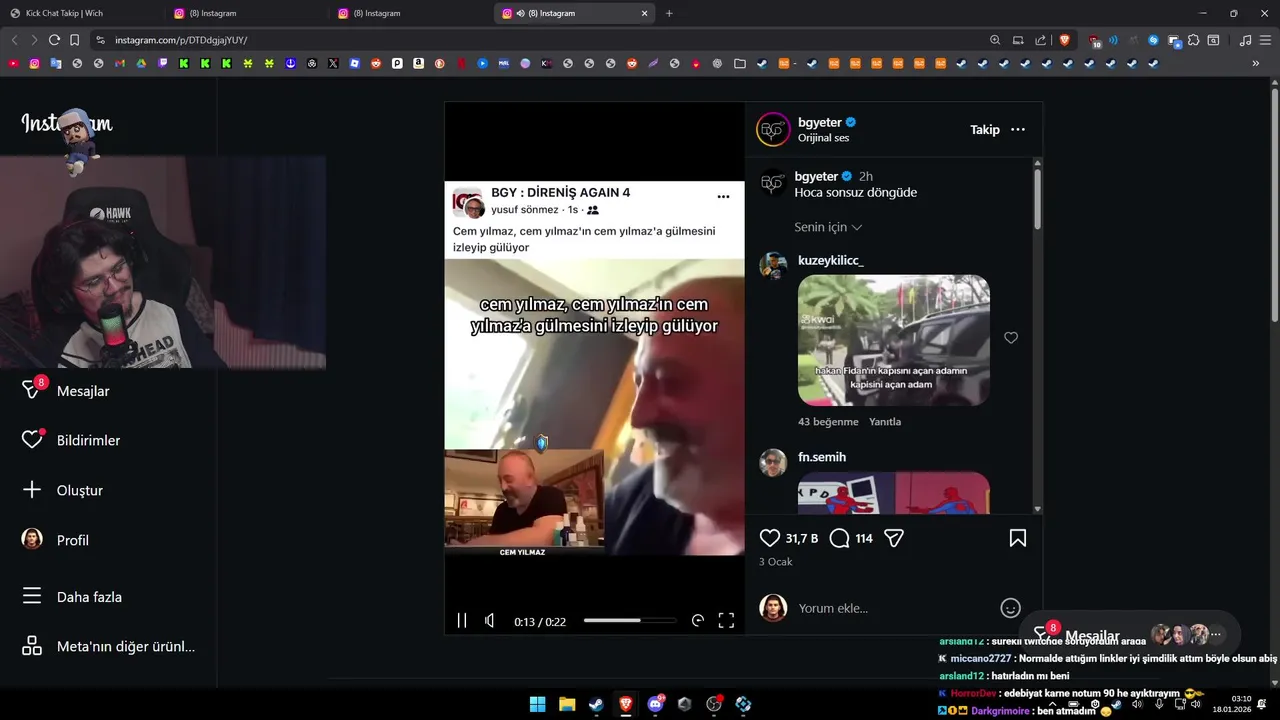Image resolution: width=1280 pixels, height=720 pixels.
Task: Open bookmarks folder icon in bookmarks bar
Action: click(x=739, y=63)
